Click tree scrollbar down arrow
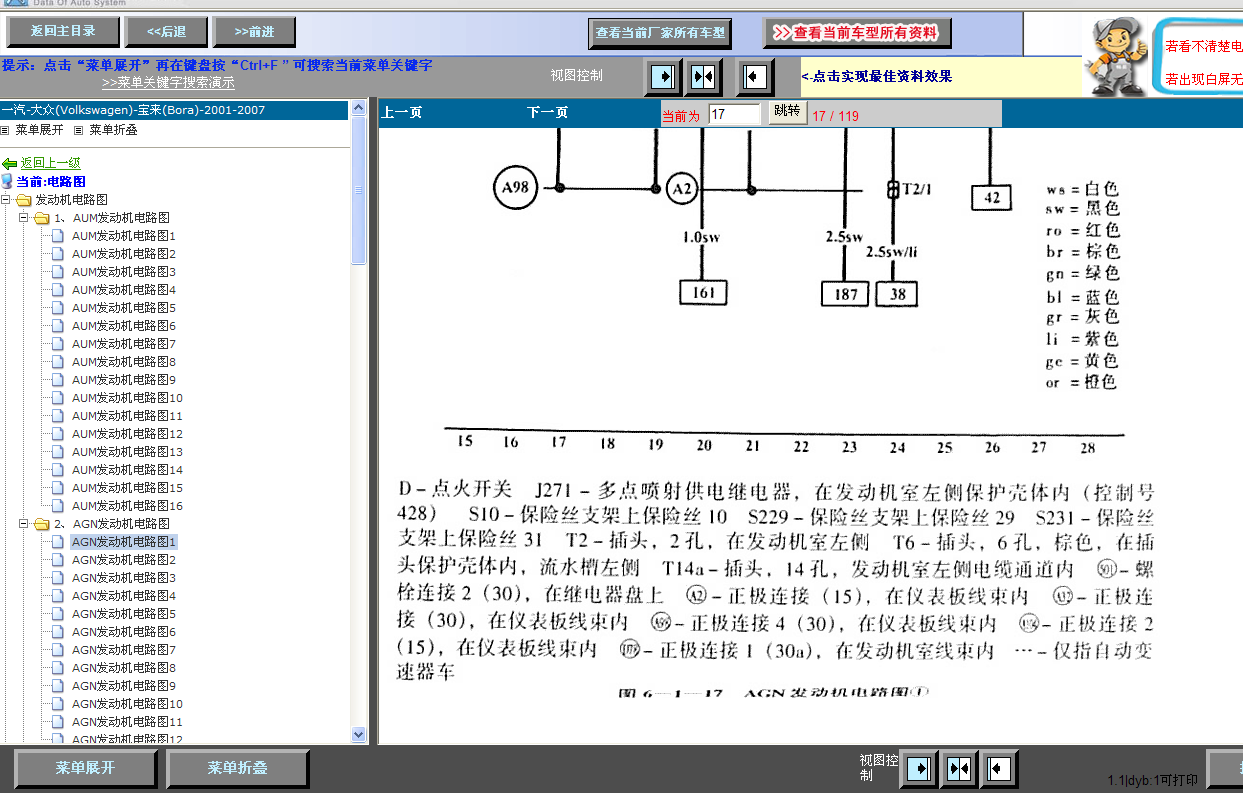This screenshot has height=793, width=1243. pyautogui.click(x=359, y=735)
